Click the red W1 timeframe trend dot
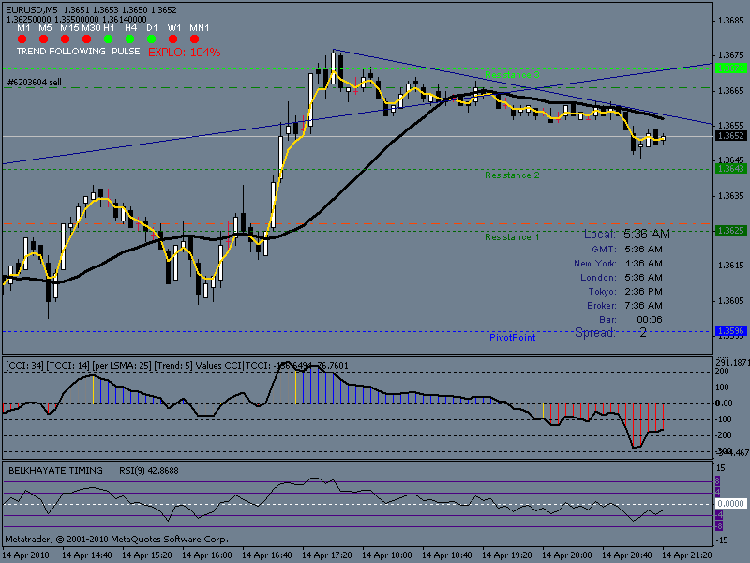 click(173, 39)
